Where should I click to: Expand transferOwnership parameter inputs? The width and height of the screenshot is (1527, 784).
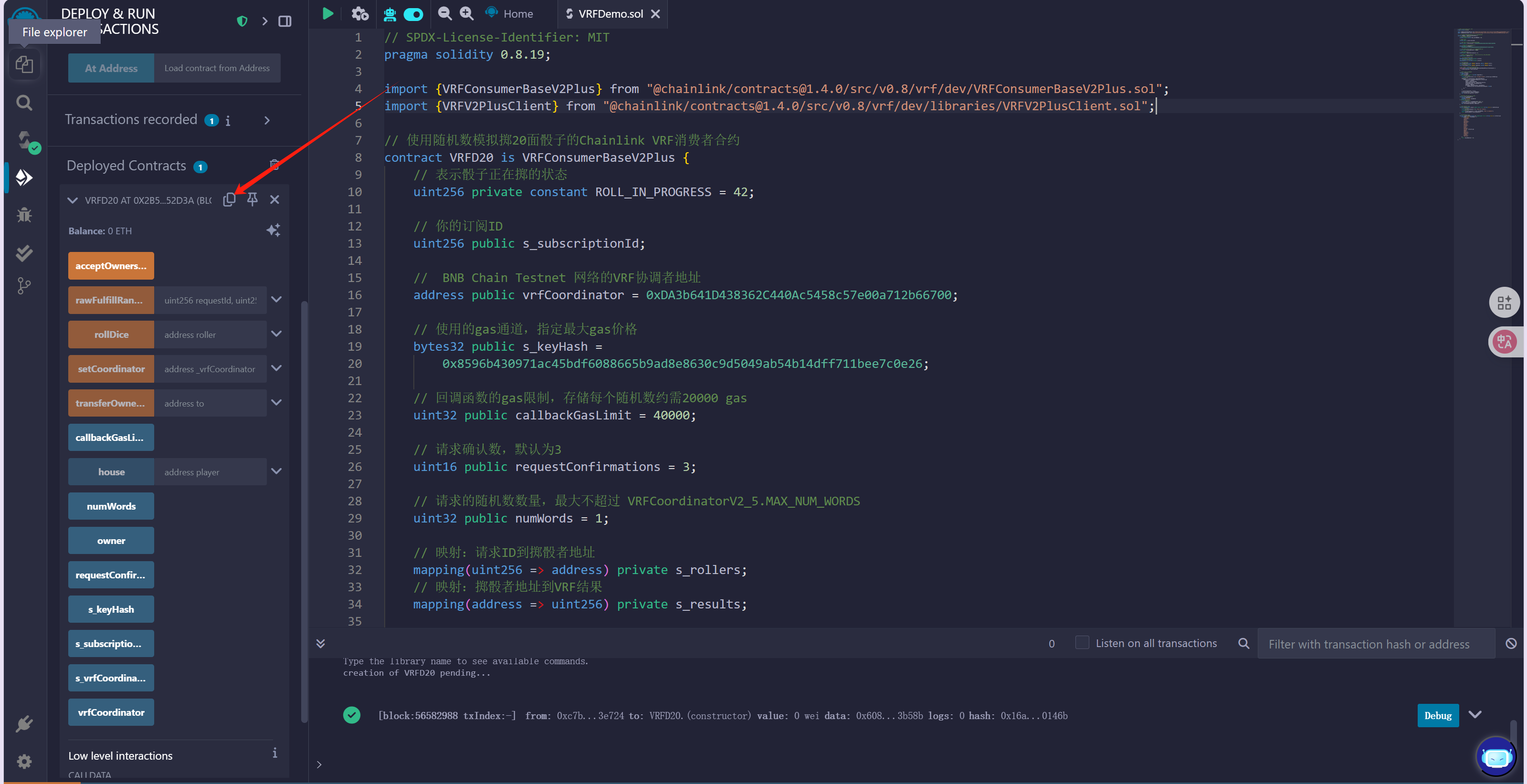click(x=276, y=402)
